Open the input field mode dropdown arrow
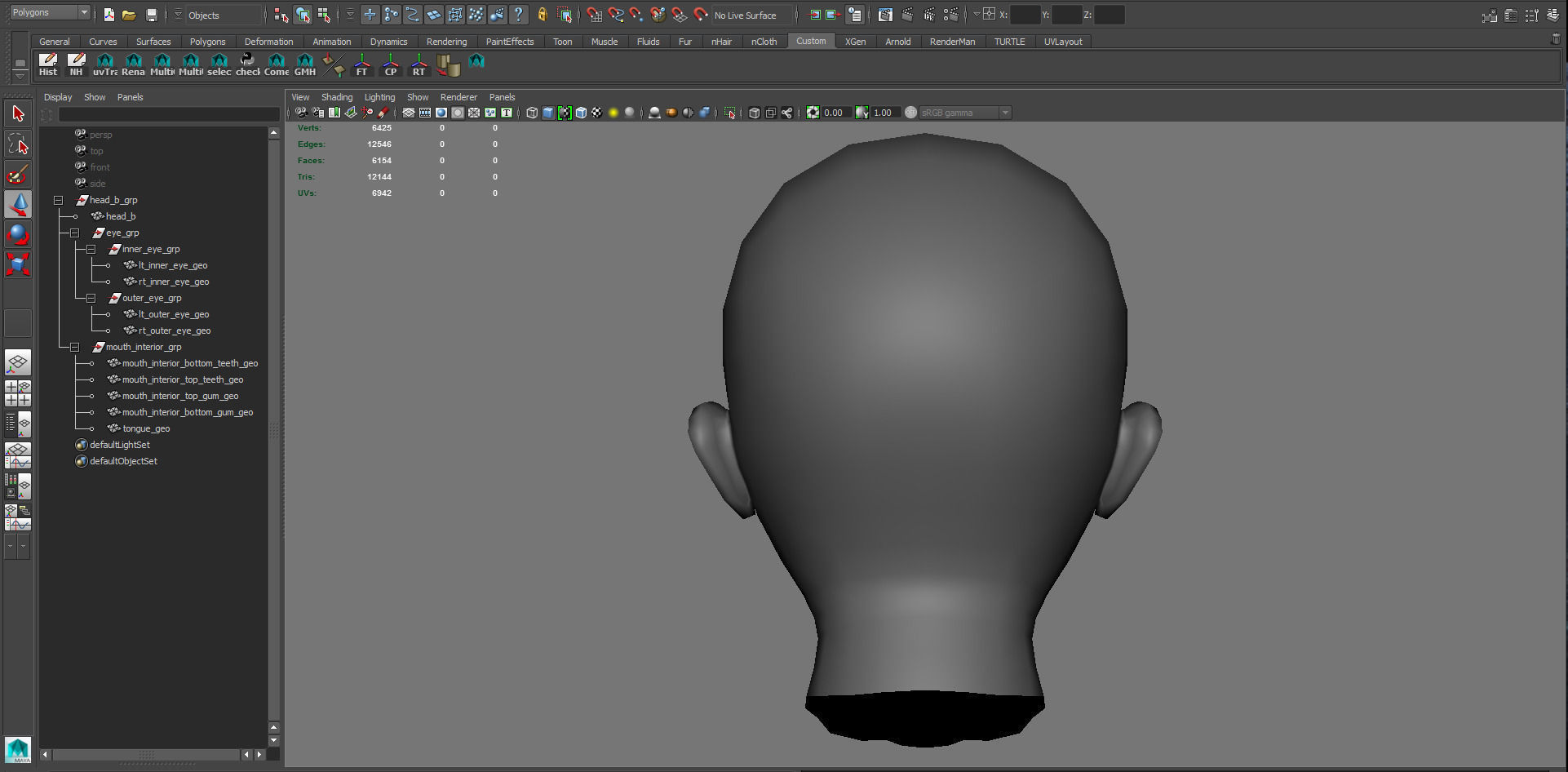 click(977, 15)
